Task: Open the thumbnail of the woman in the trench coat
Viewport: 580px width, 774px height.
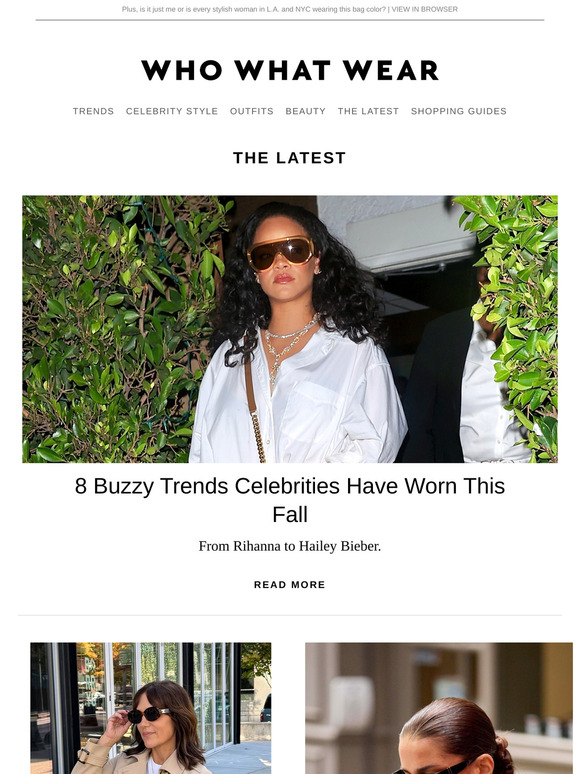Action: point(151,708)
